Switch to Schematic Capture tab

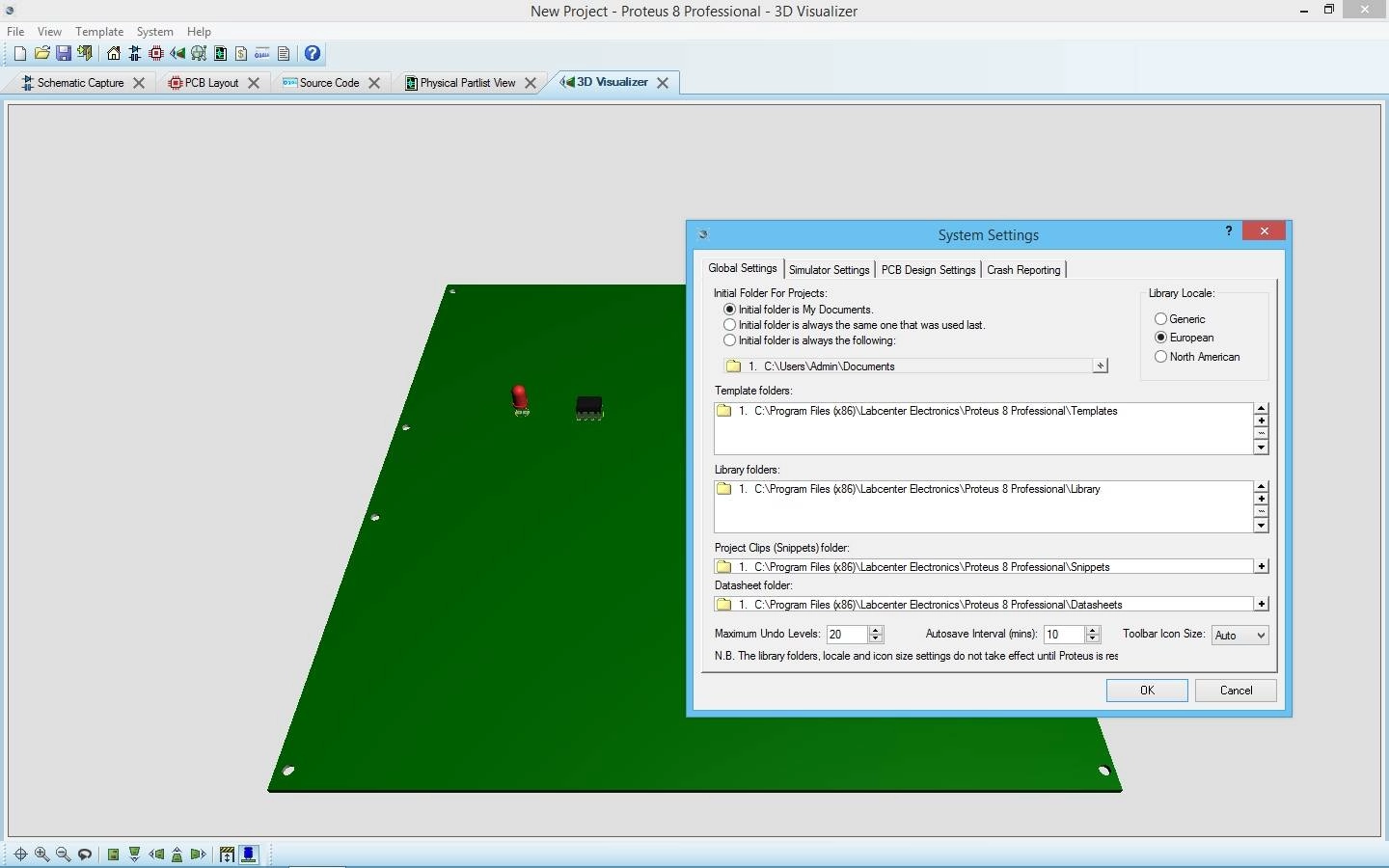[81, 83]
